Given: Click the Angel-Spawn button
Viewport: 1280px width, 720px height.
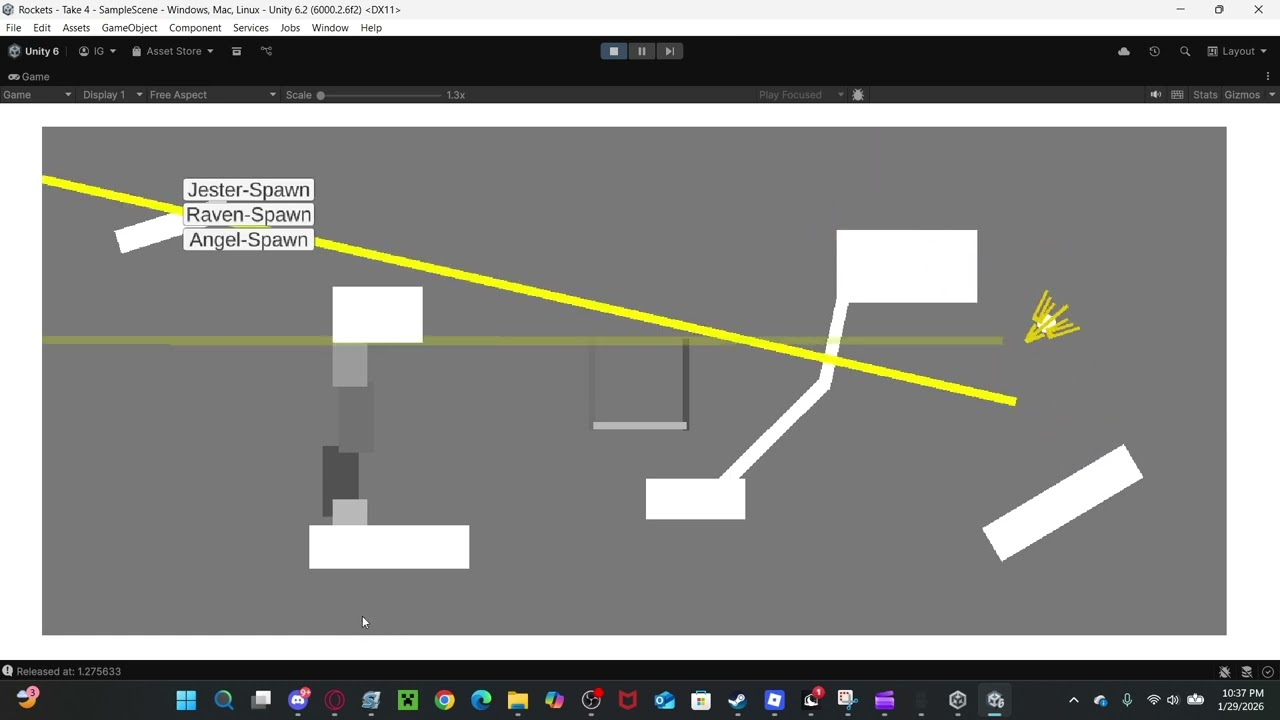Looking at the screenshot, I should [249, 240].
